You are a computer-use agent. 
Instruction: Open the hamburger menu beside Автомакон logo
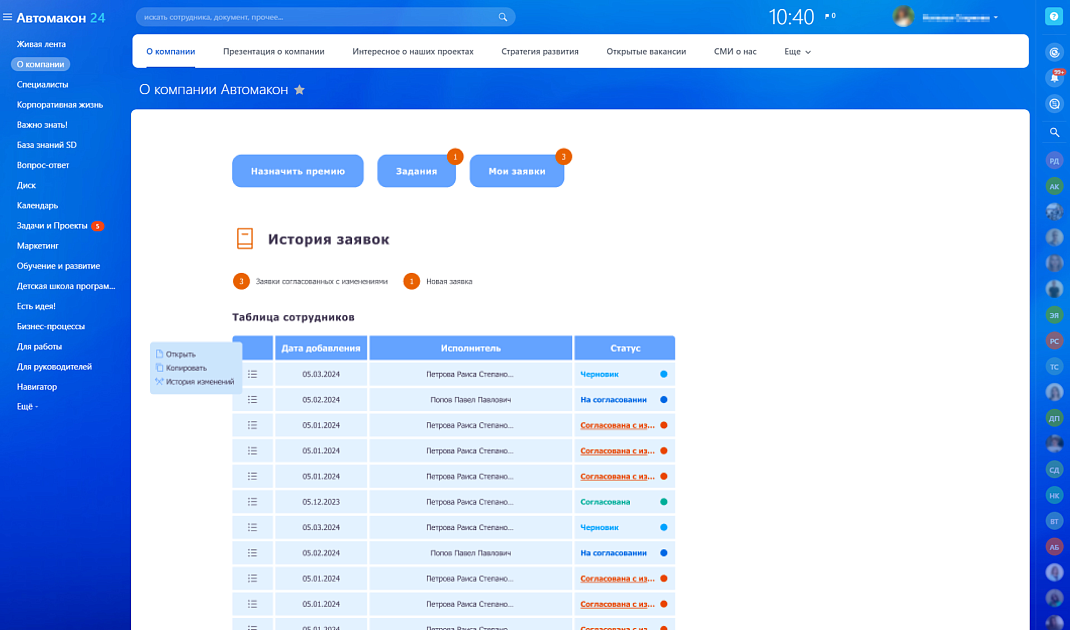coord(8,17)
